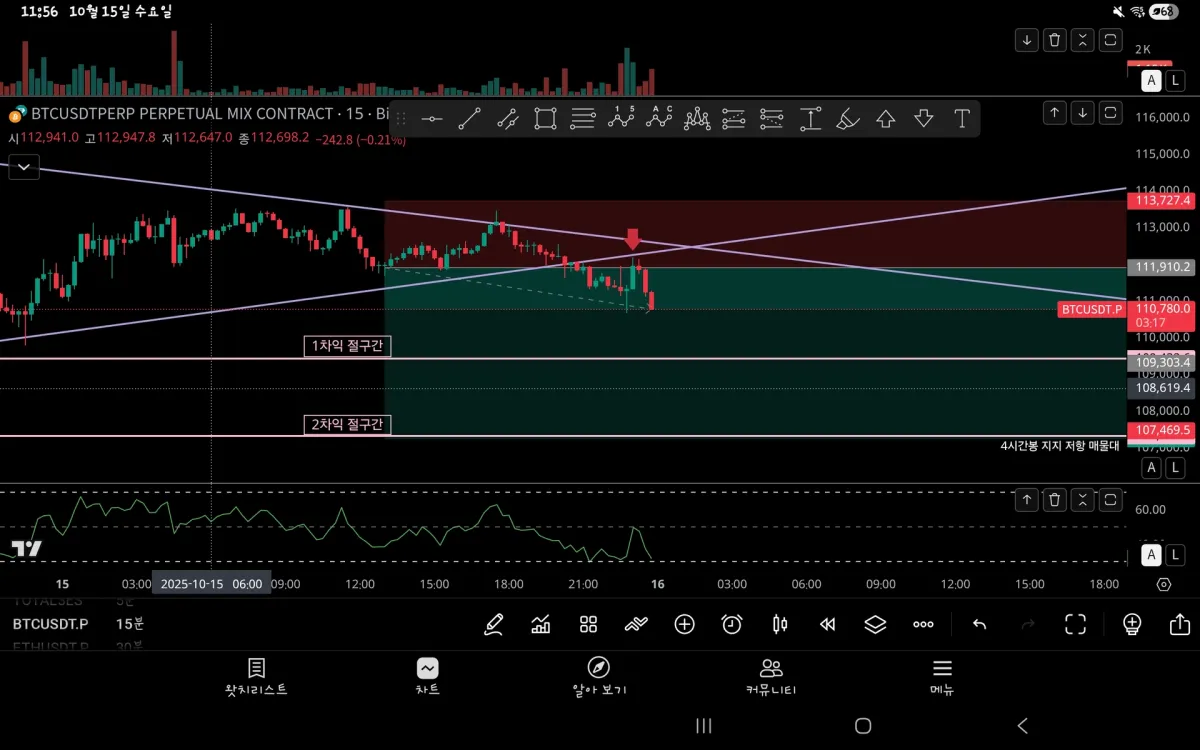Image resolution: width=1200 pixels, height=750 pixels.
Task: Toggle log scale L in the RSI pane
Action: tap(1175, 554)
